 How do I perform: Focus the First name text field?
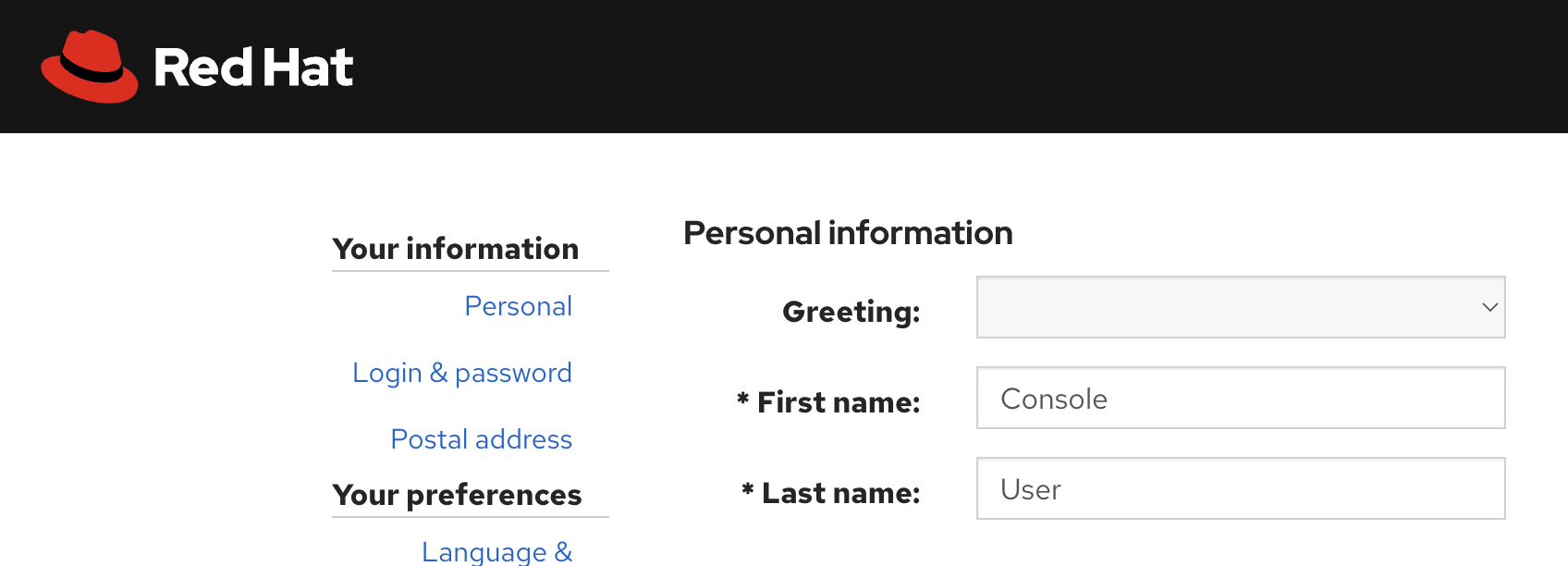tap(1240, 399)
